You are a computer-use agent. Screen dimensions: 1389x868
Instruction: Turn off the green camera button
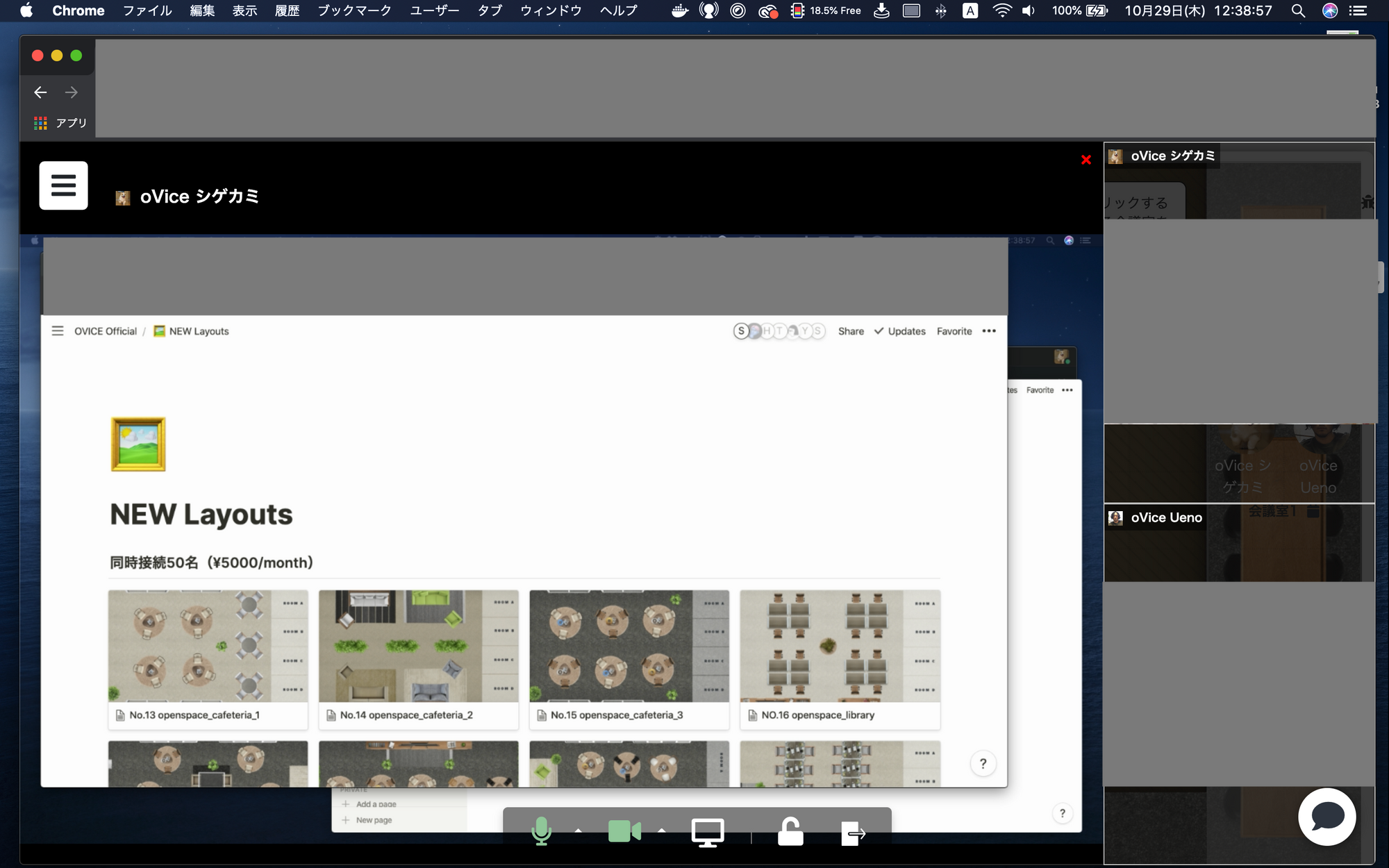click(x=624, y=831)
